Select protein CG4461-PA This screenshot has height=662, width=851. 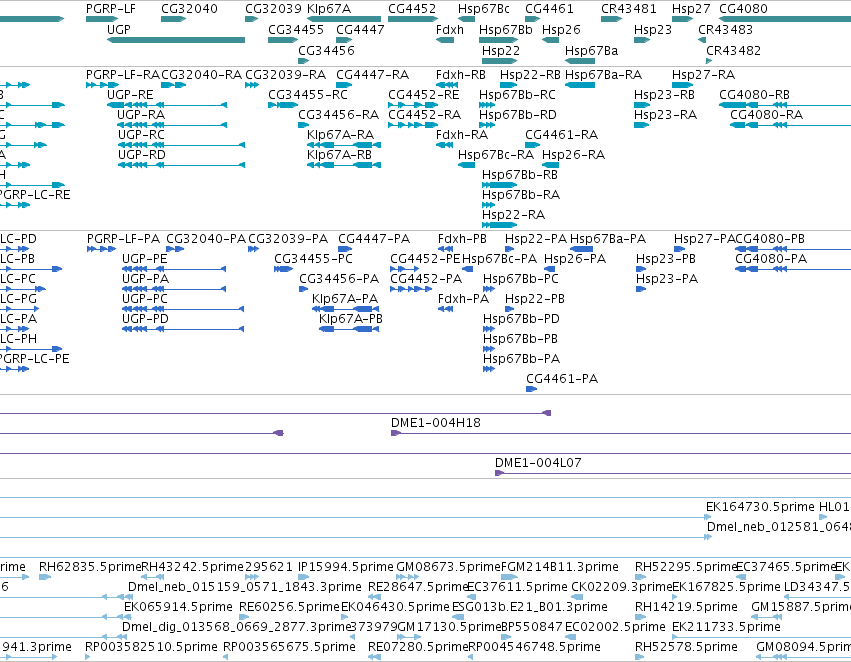tap(562, 379)
